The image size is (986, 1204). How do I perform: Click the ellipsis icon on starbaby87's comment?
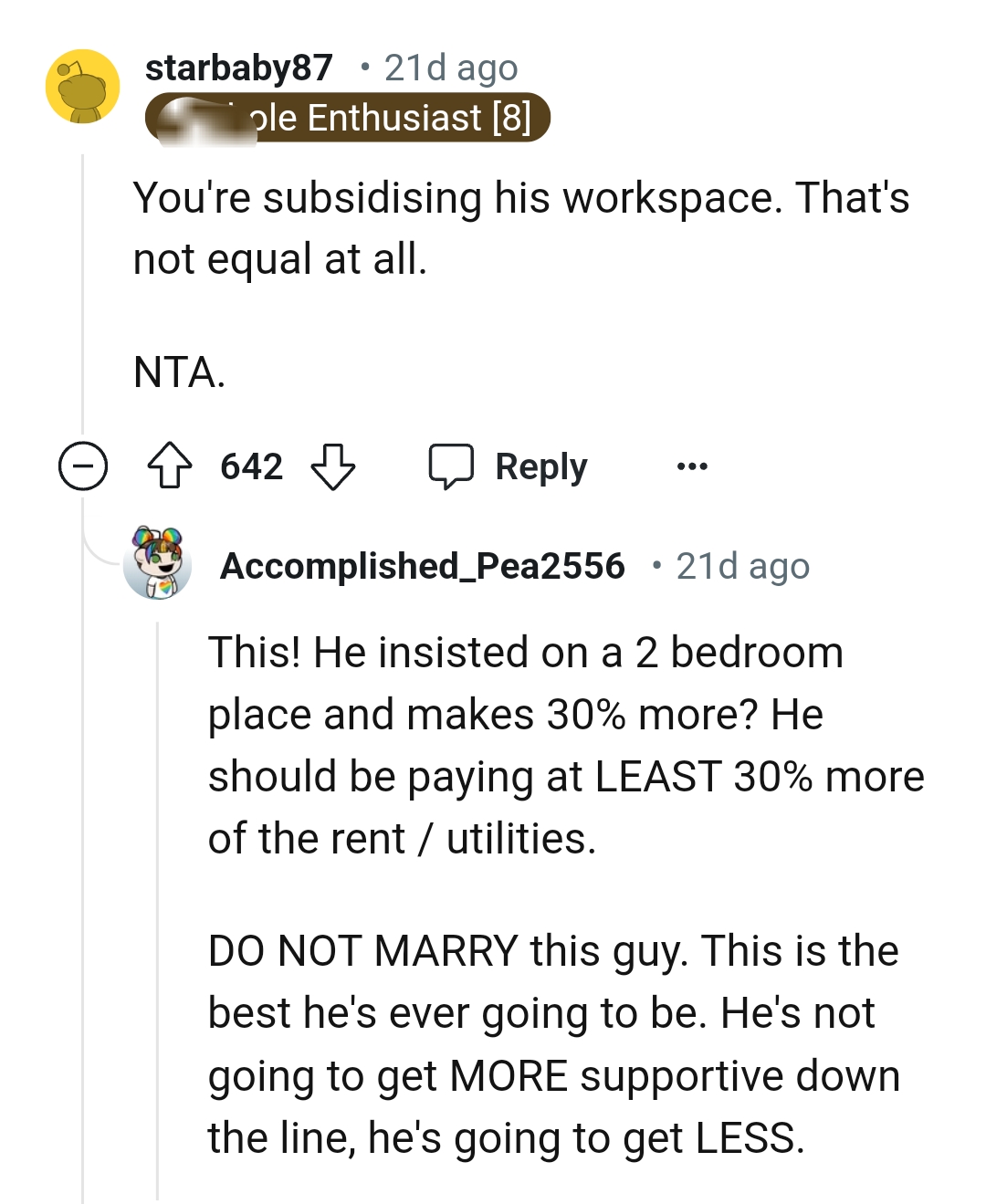(694, 466)
